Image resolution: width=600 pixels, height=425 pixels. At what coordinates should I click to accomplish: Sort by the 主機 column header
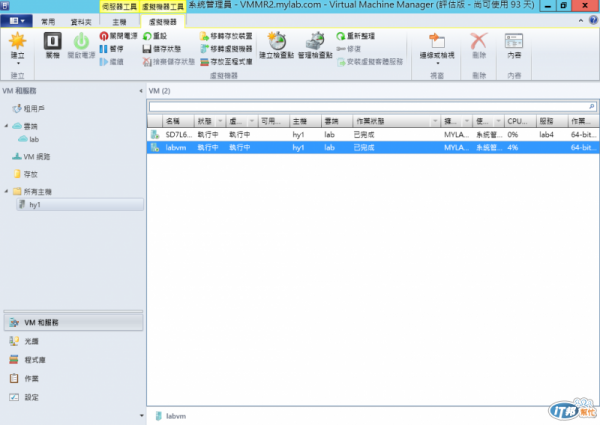305,122
